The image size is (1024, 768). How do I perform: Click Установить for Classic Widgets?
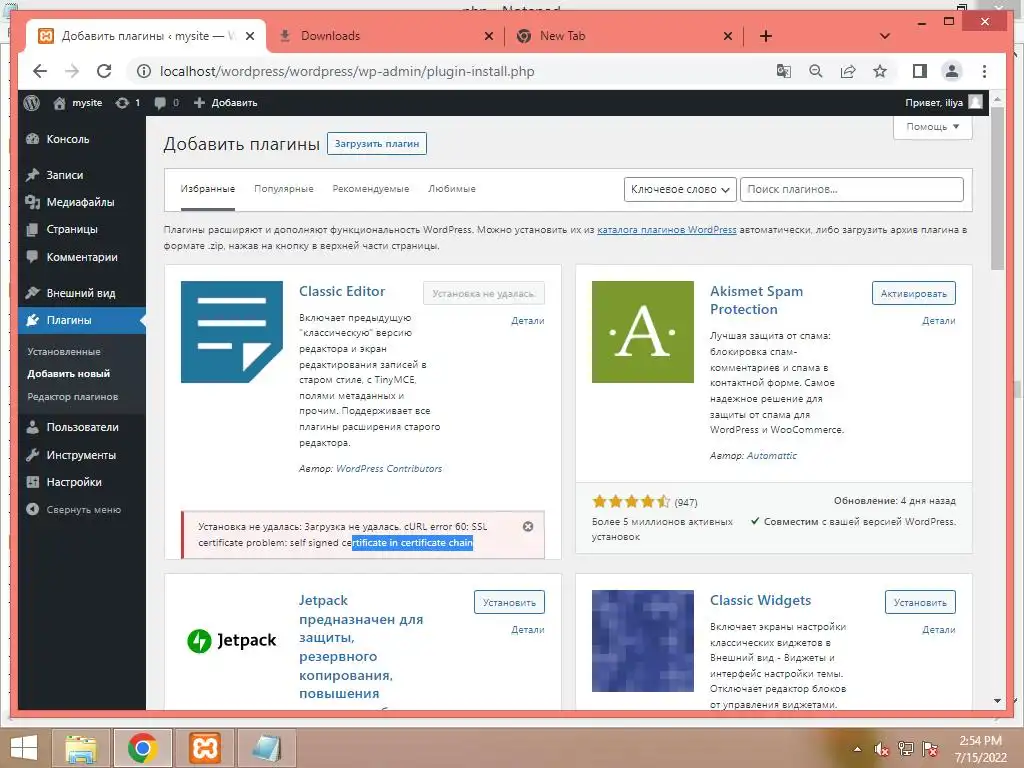[920, 602]
